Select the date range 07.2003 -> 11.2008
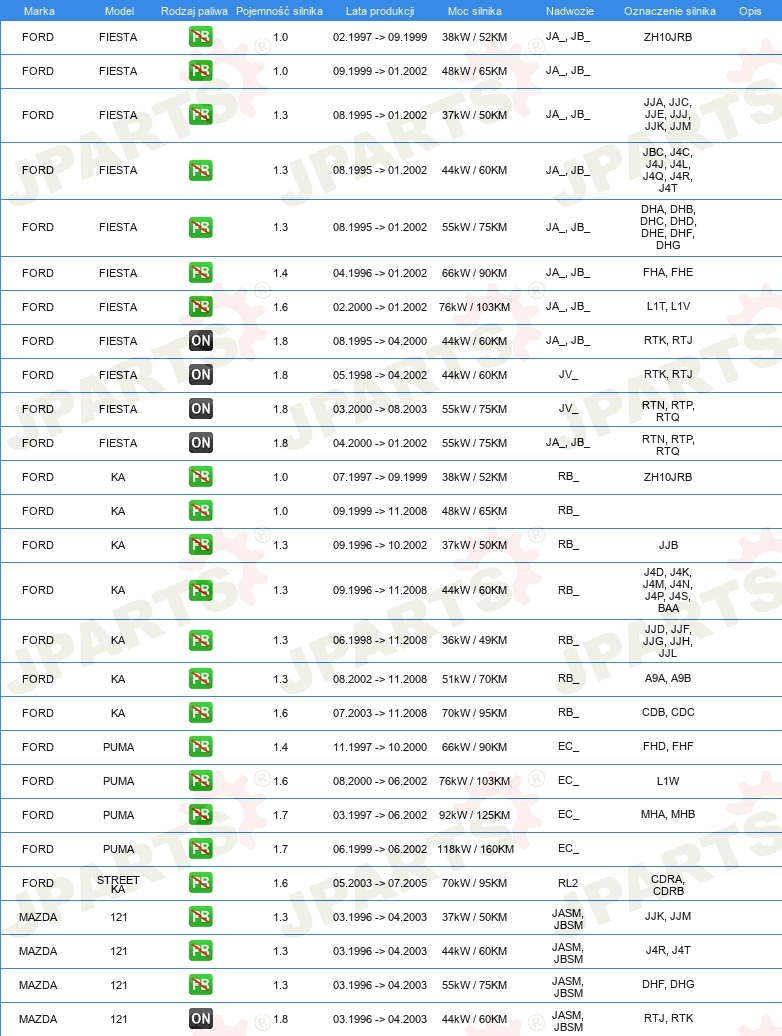The image size is (782, 1036). (x=380, y=713)
